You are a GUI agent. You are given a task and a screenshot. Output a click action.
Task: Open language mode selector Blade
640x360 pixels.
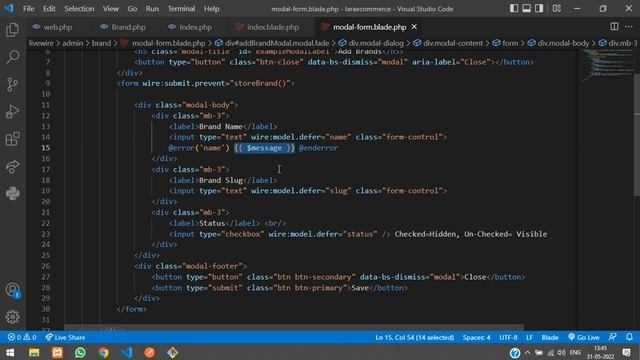tap(549, 337)
